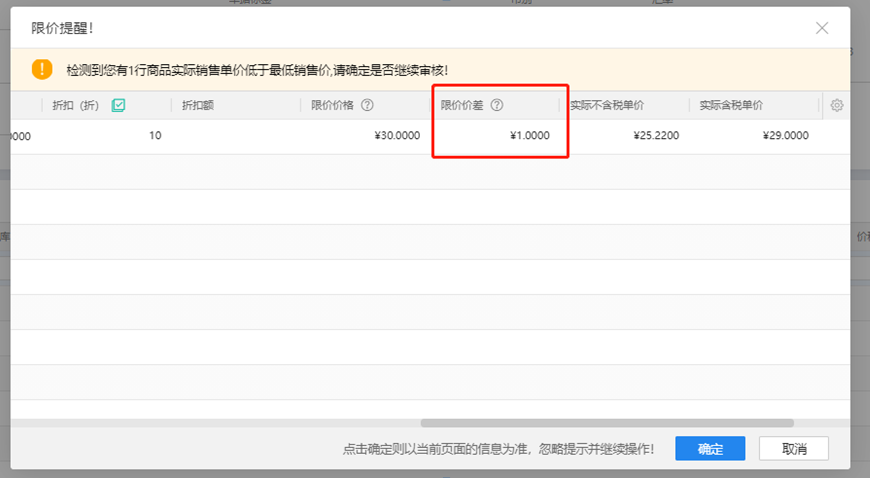Click the 实际不含税单价 column header
Screen dimensions: 870x478
click(607, 105)
